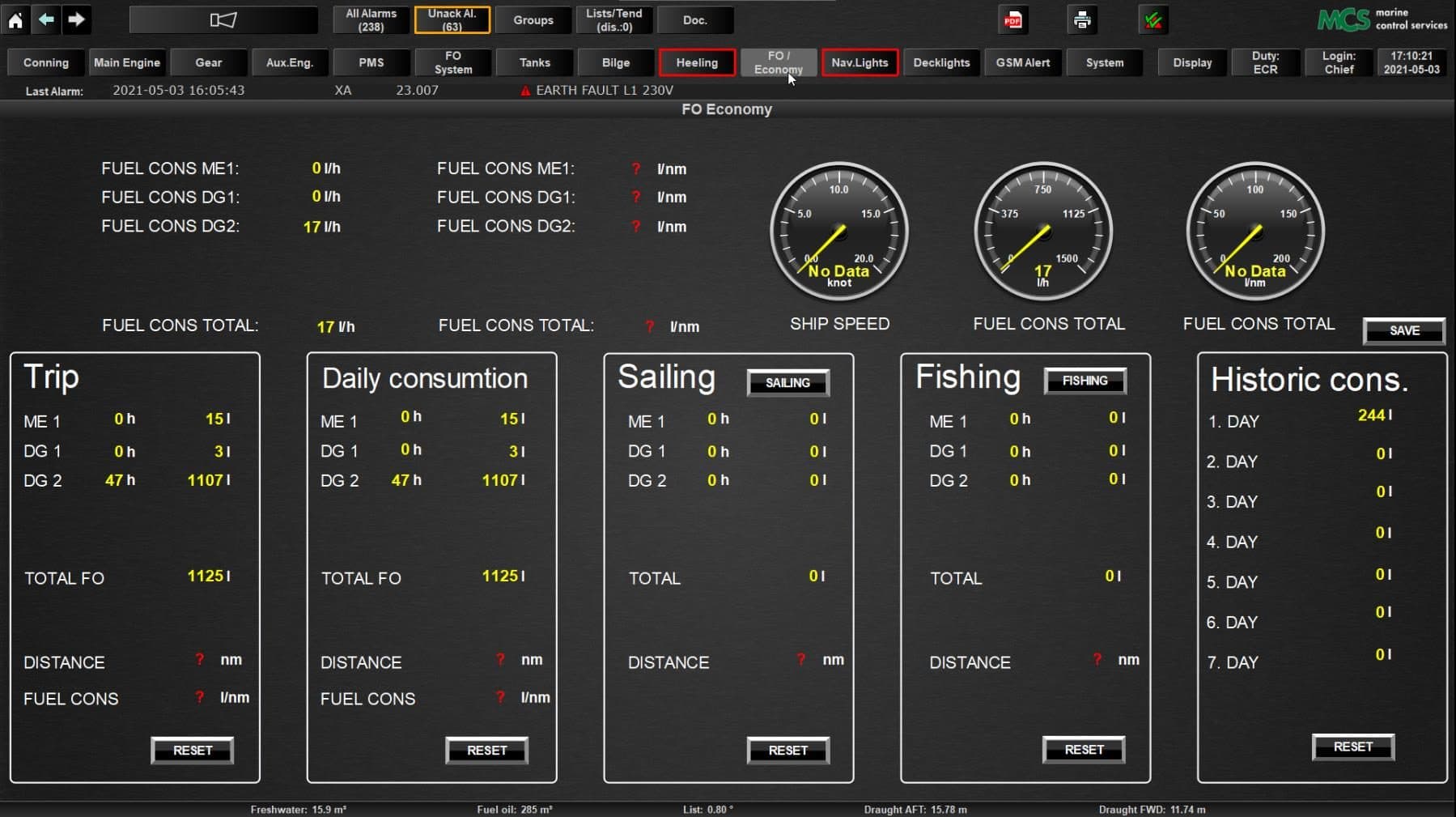Reset the Sailing panel

(787, 751)
